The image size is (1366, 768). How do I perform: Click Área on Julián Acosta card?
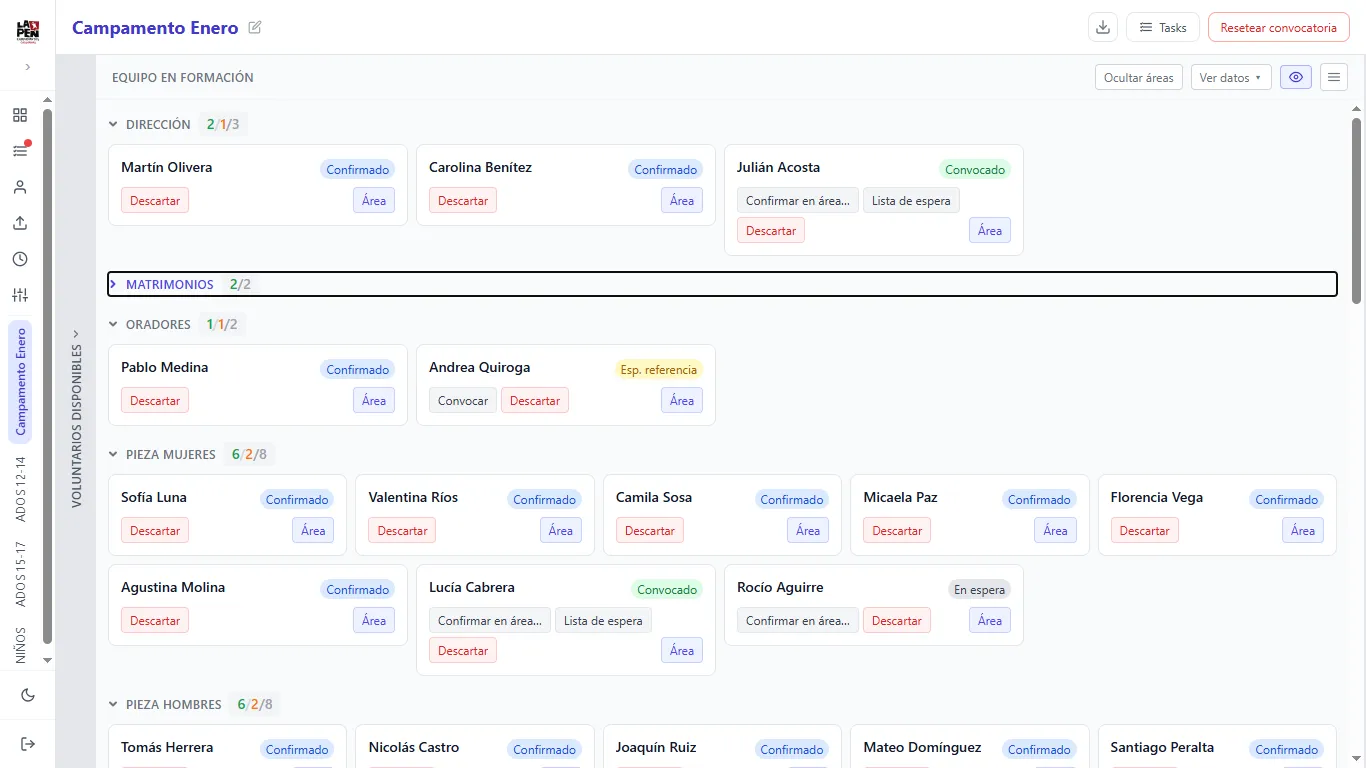pyautogui.click(x=990, y=230)
